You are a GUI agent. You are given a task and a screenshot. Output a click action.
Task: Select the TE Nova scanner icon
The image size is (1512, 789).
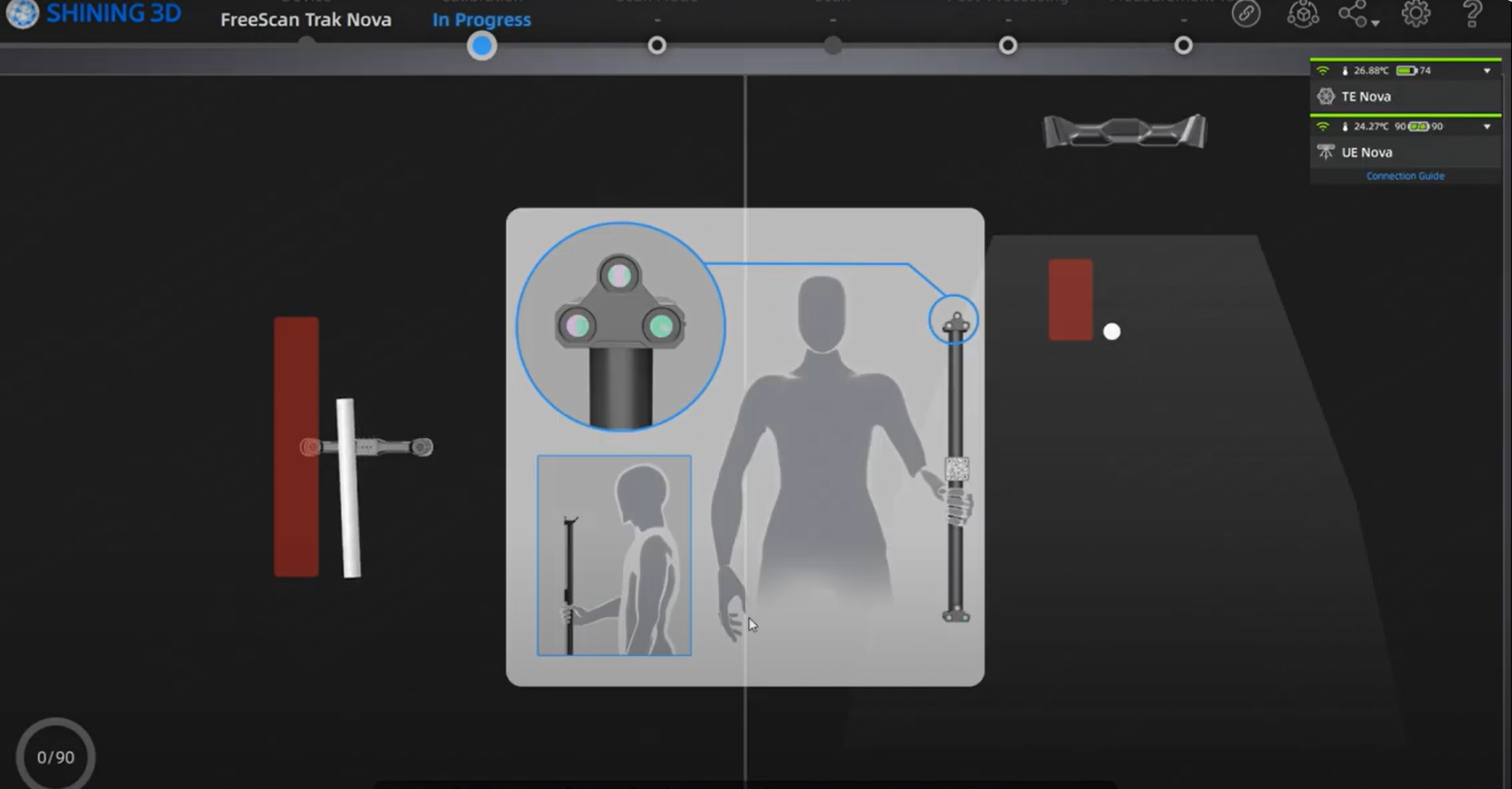point(1326,96)
